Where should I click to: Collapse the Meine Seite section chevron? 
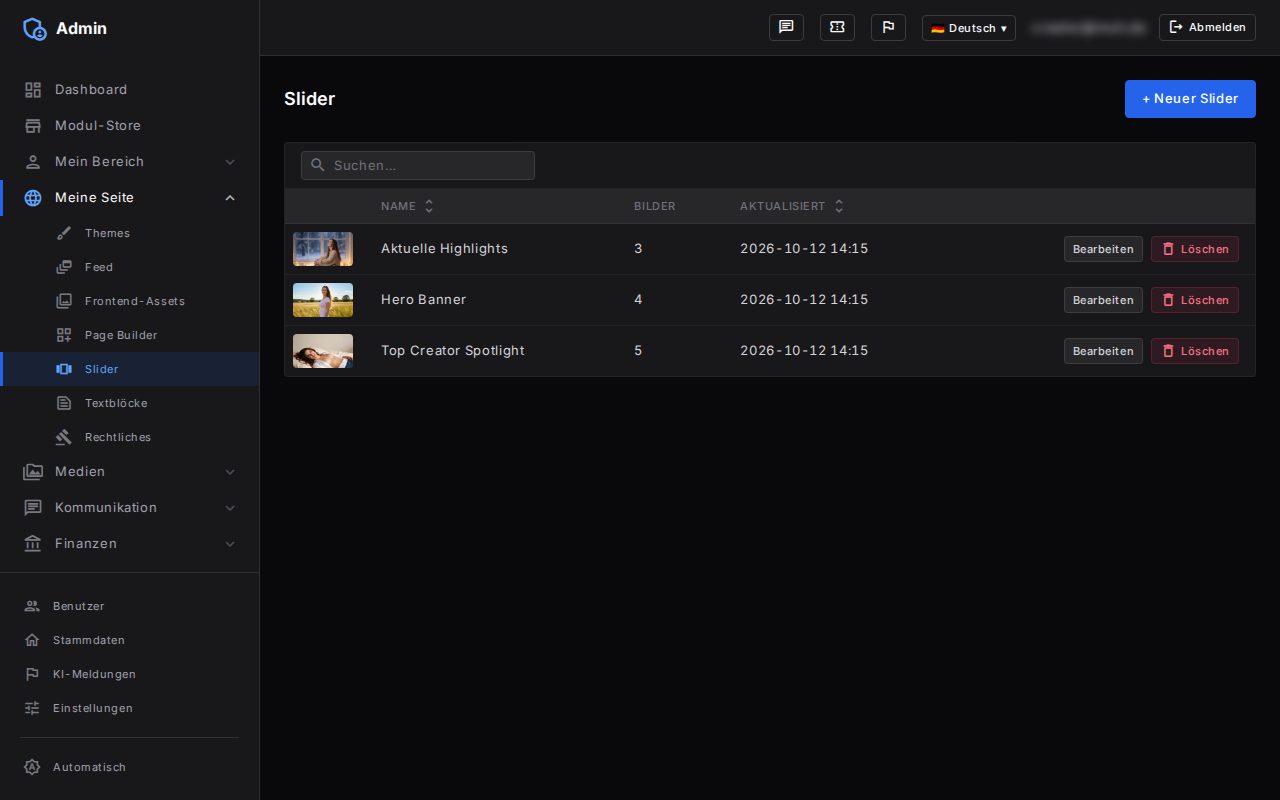tap(230, 198)
